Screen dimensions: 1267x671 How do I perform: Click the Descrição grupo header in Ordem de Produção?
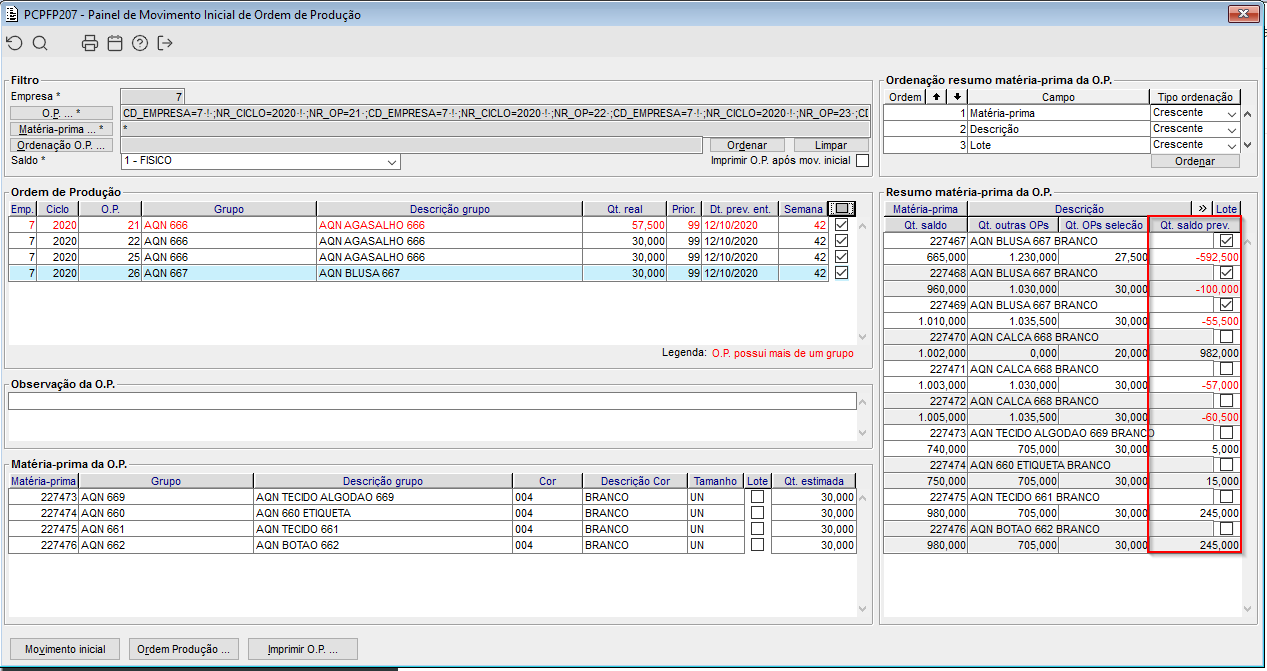pos(449,209)
